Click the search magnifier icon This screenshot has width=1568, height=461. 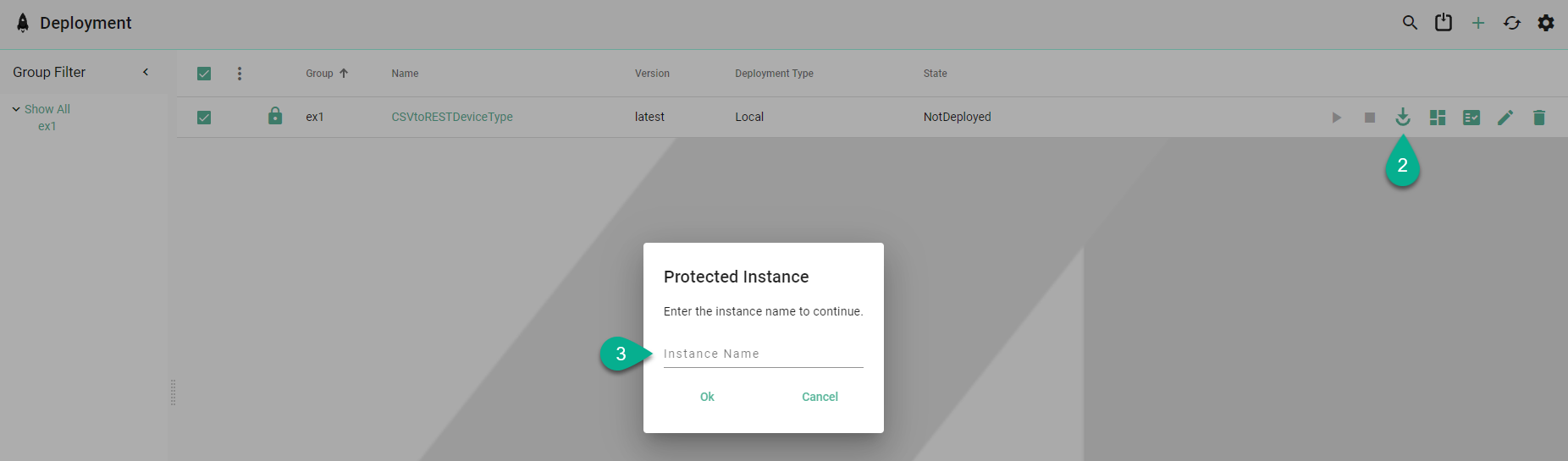(1410, 23)
